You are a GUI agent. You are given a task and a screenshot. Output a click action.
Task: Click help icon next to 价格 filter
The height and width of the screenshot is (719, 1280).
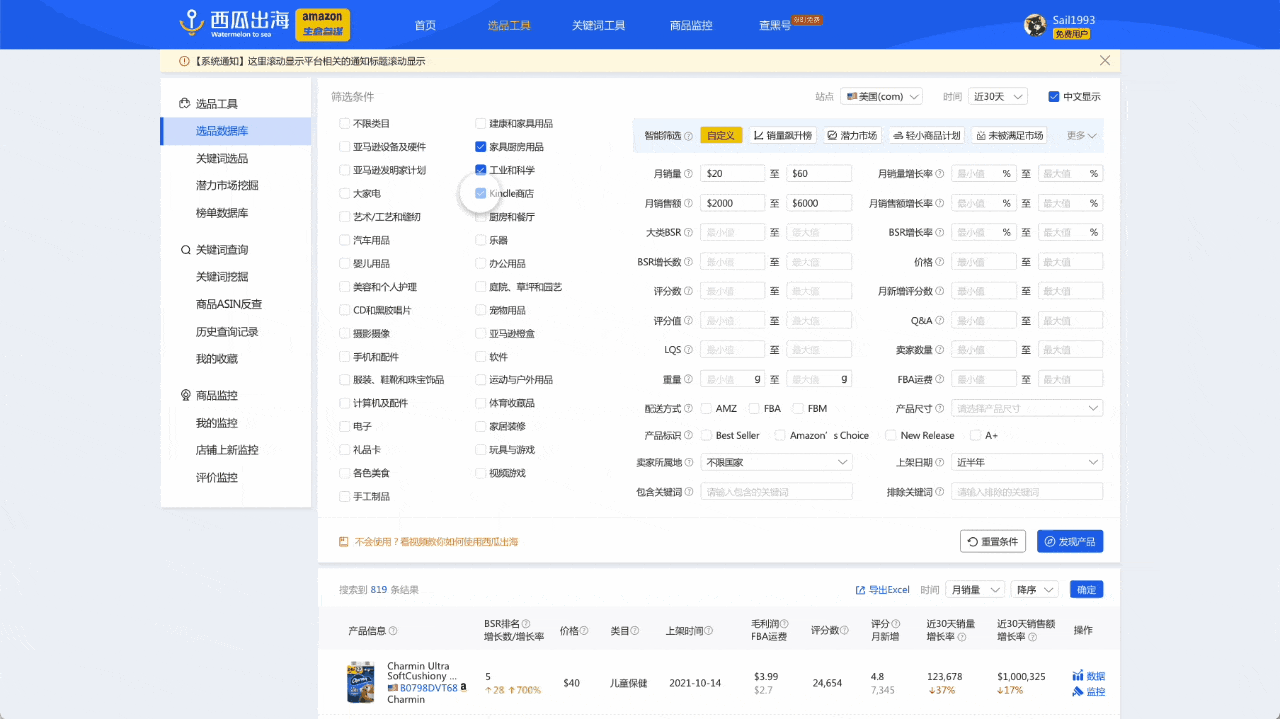point(940,262)
